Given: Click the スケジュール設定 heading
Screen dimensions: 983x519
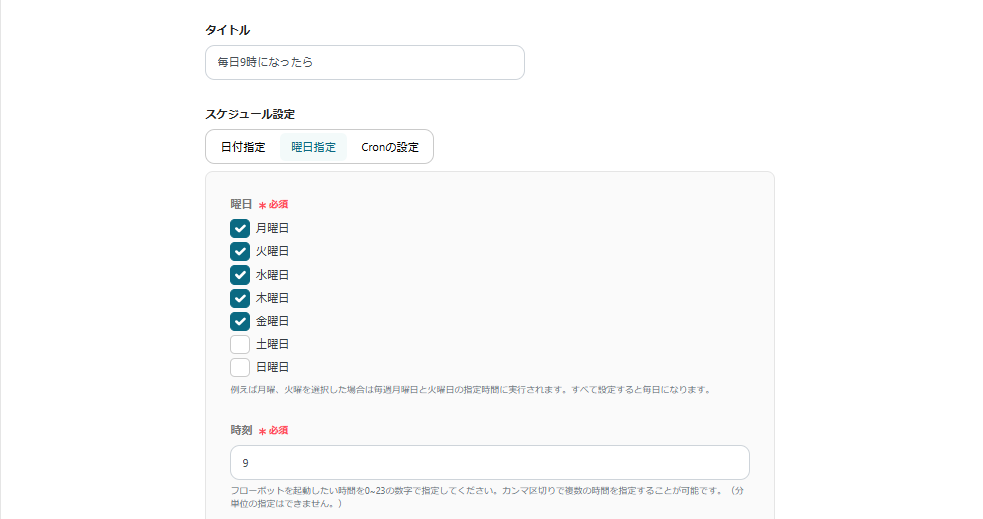Looking at the screenshot, I should tap(250, 114).
